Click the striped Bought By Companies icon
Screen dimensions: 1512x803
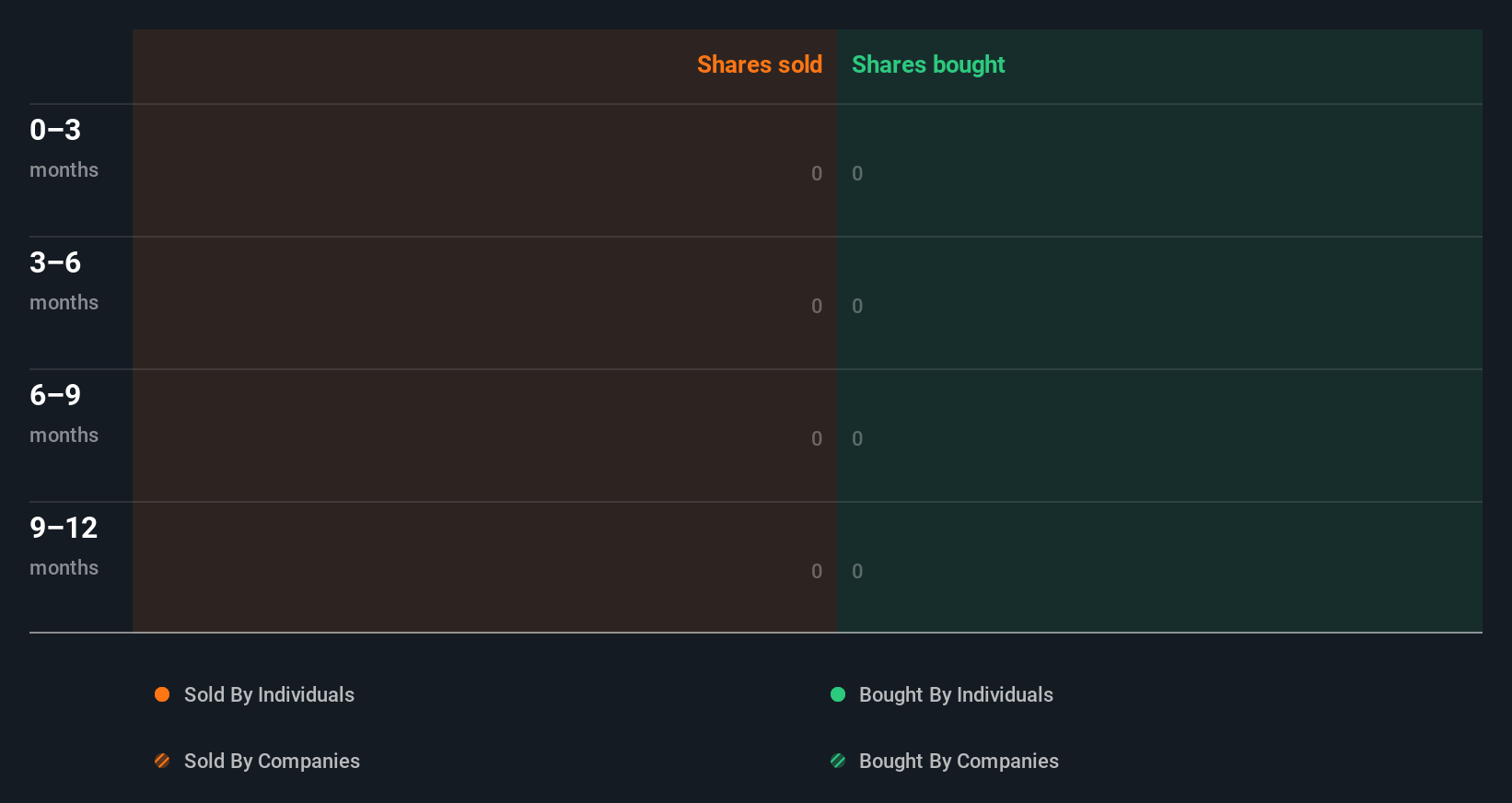tap(838, 761)
